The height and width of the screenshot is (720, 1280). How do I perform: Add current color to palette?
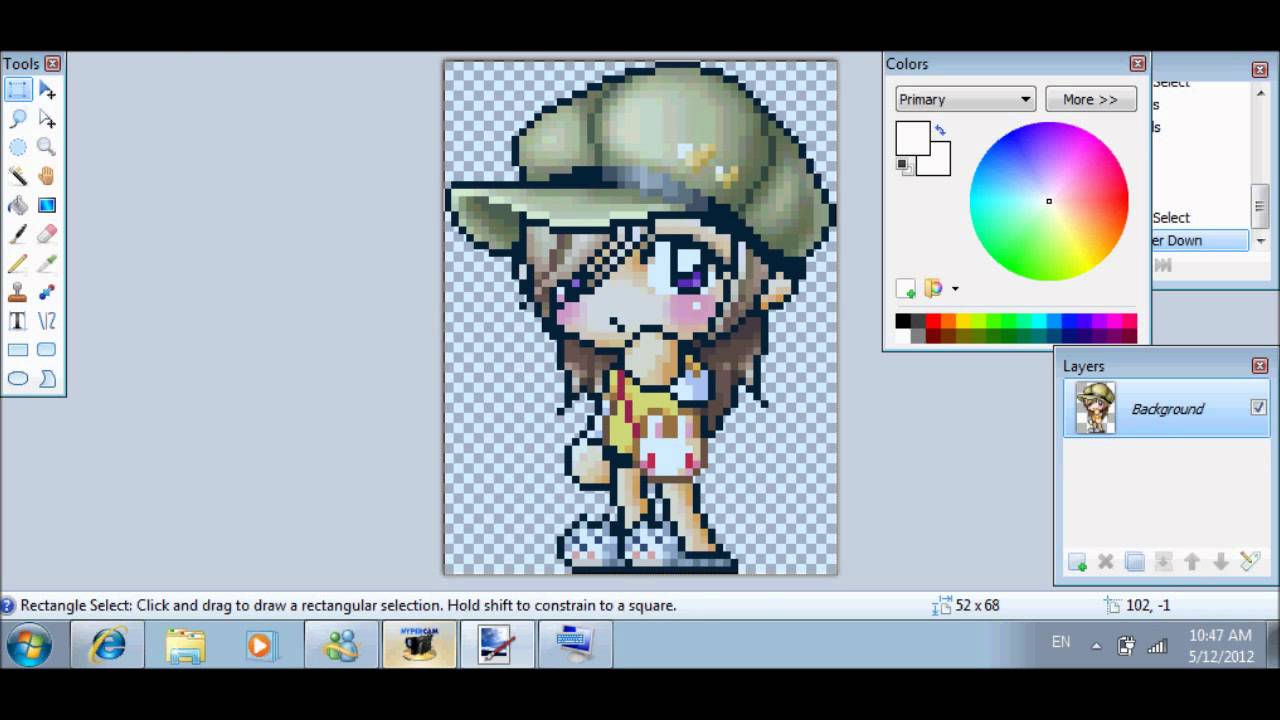tap(906, 289)
